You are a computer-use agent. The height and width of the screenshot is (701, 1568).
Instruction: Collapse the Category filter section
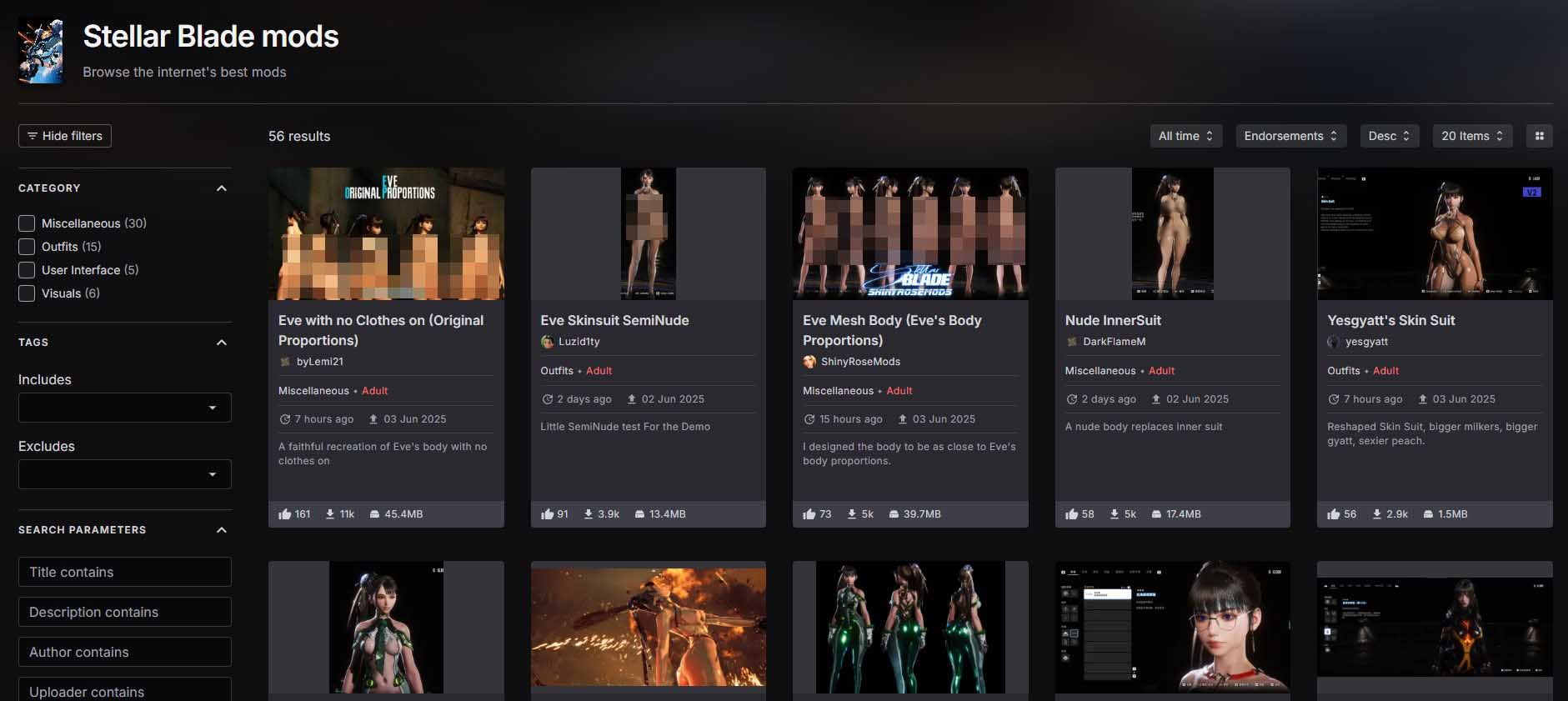click(222, 188)
